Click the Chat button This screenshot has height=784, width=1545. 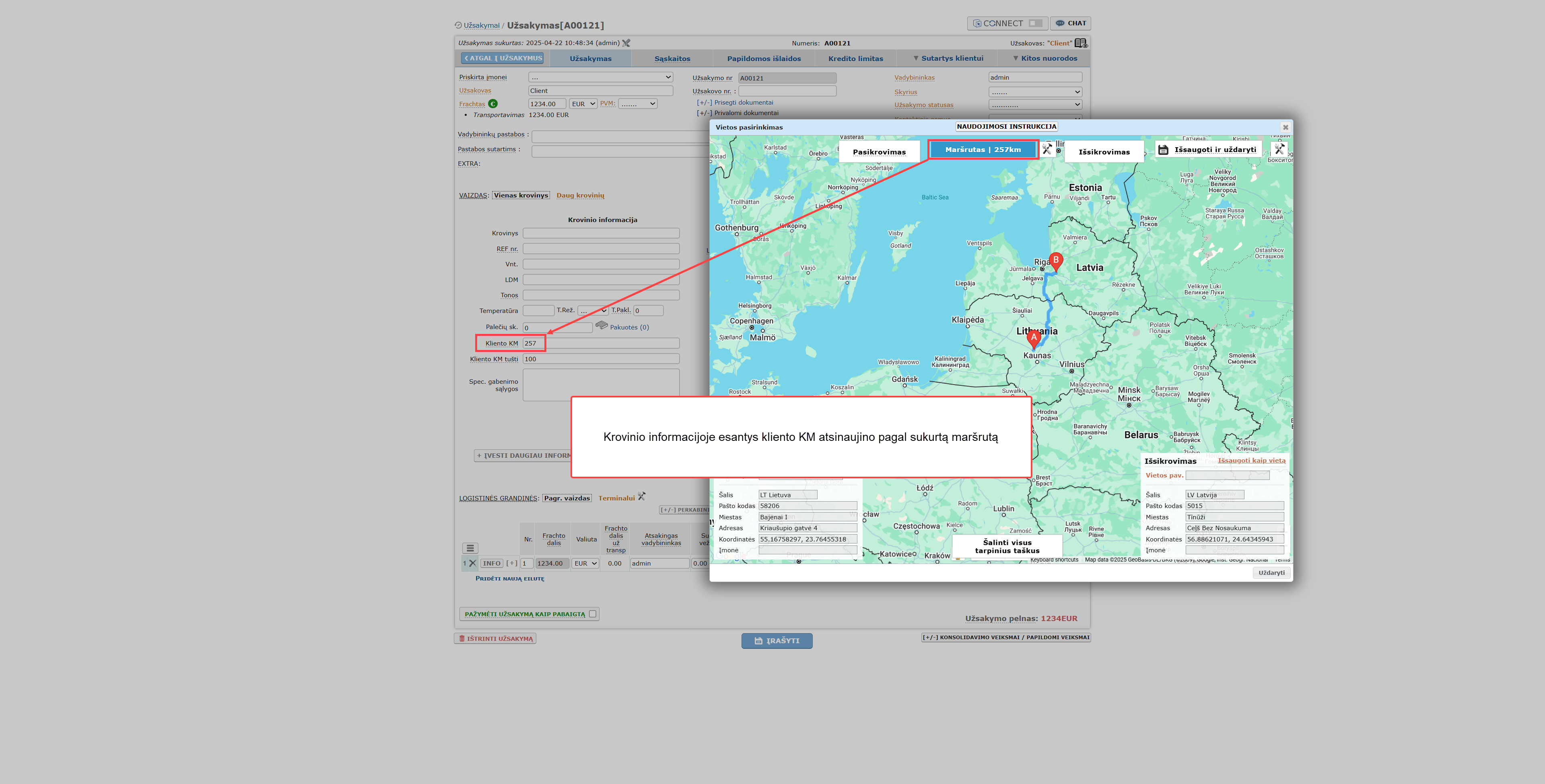1071,23
